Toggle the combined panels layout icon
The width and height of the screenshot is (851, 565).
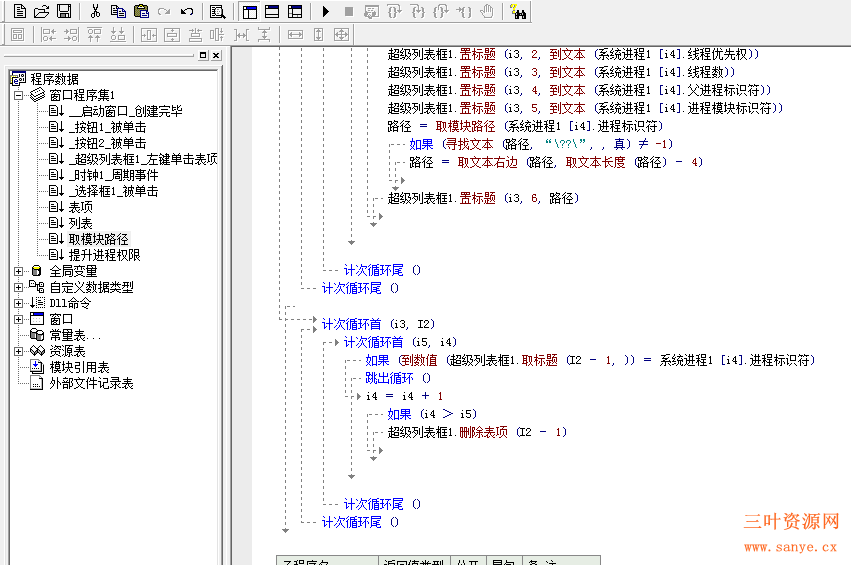pos(295,11)
